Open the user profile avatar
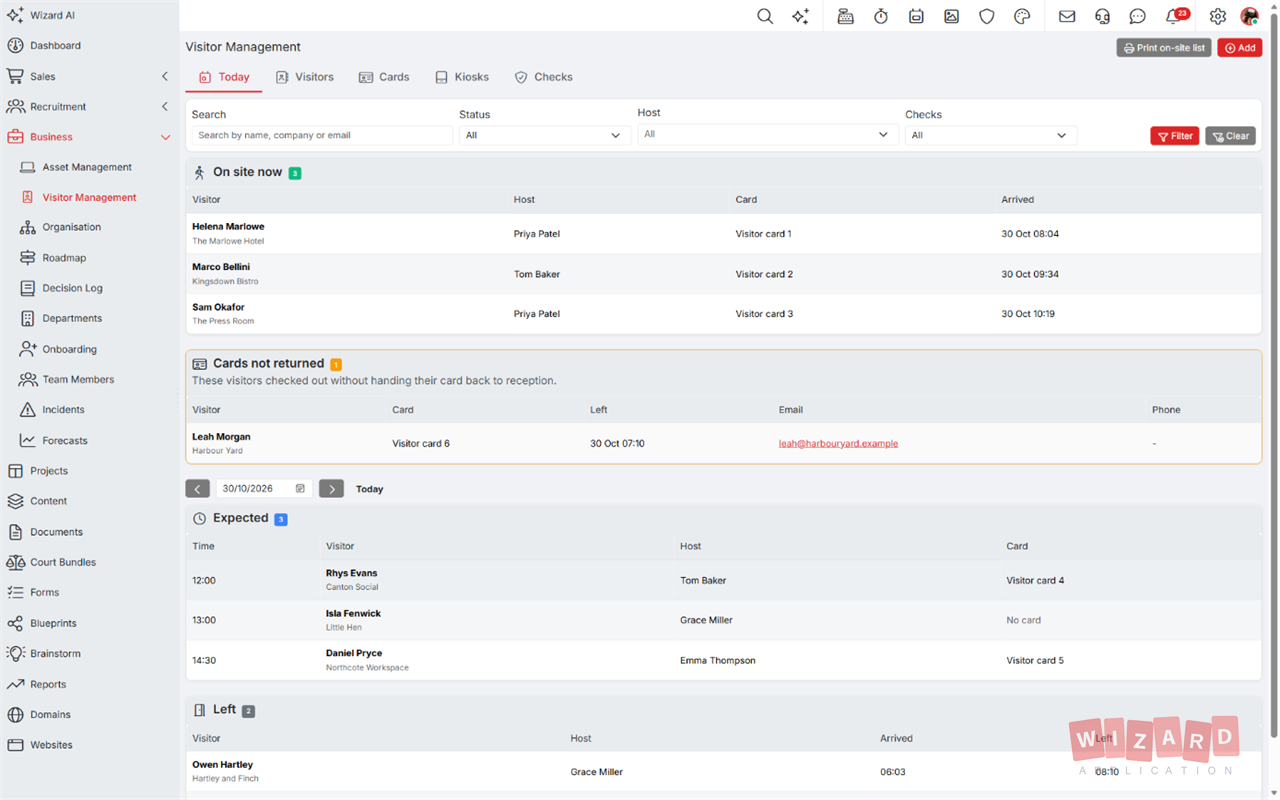 [x=1249, y=16]
